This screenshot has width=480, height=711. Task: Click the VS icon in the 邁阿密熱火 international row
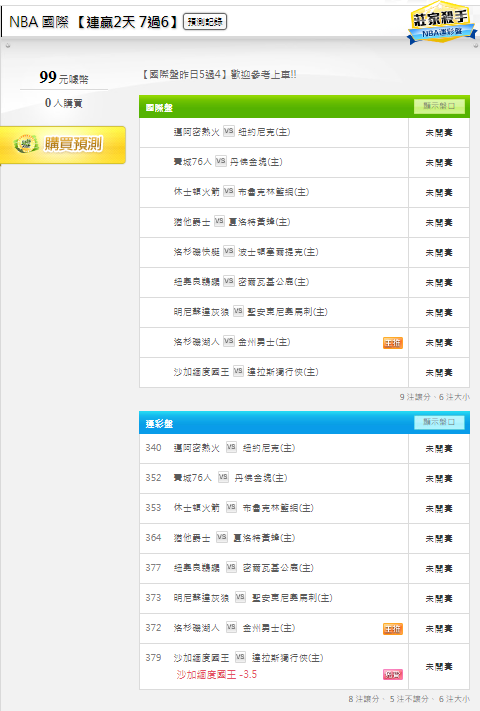229,131
